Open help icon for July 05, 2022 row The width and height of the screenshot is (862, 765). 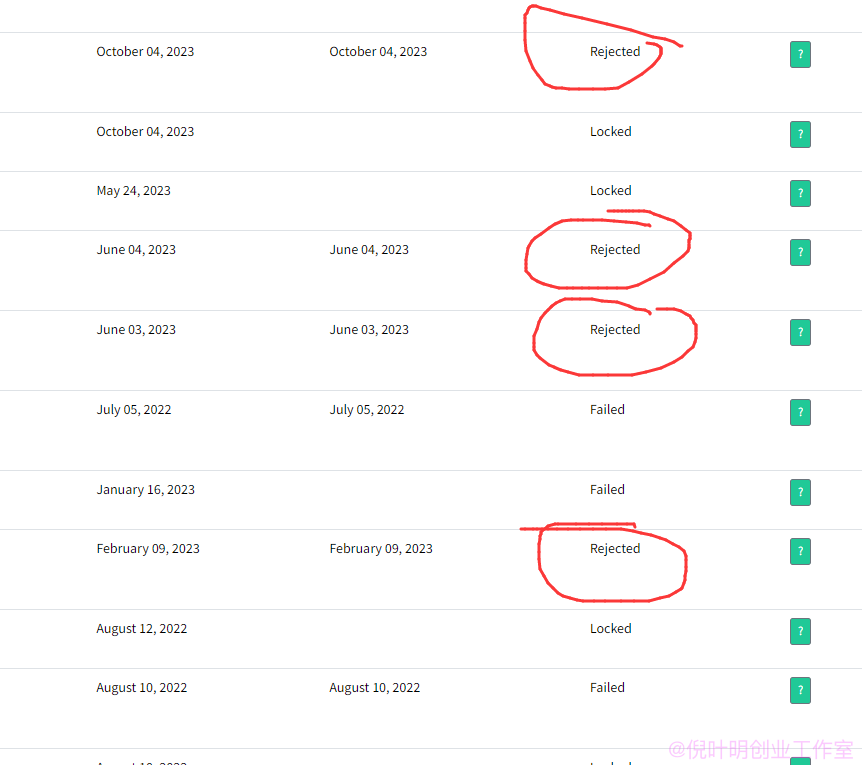pyautogui.click(x=800, y=412)
